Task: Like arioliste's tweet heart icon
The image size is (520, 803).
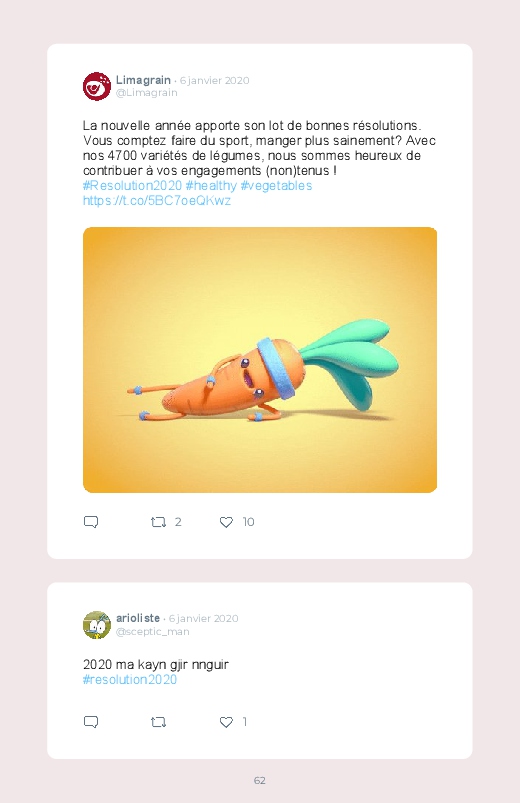Action: click(226, 722)
